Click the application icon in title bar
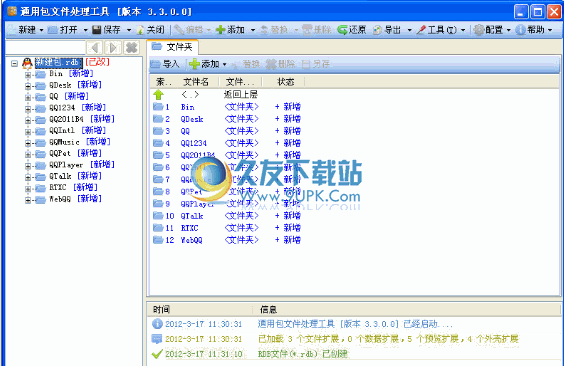Screen dimensions: 564x366 (x=12, y=11)
